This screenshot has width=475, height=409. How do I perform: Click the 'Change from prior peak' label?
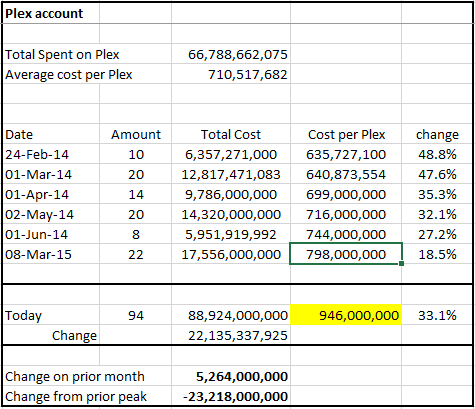[76, 396]
